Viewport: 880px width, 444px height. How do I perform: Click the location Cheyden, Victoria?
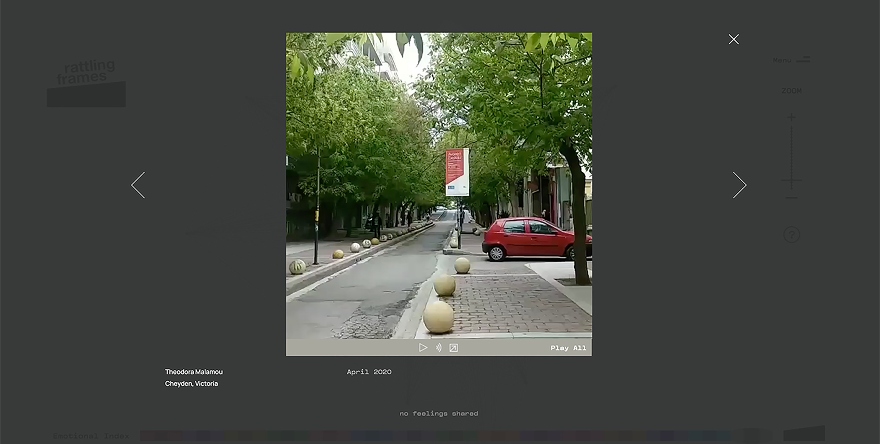[x=191, y=384]
